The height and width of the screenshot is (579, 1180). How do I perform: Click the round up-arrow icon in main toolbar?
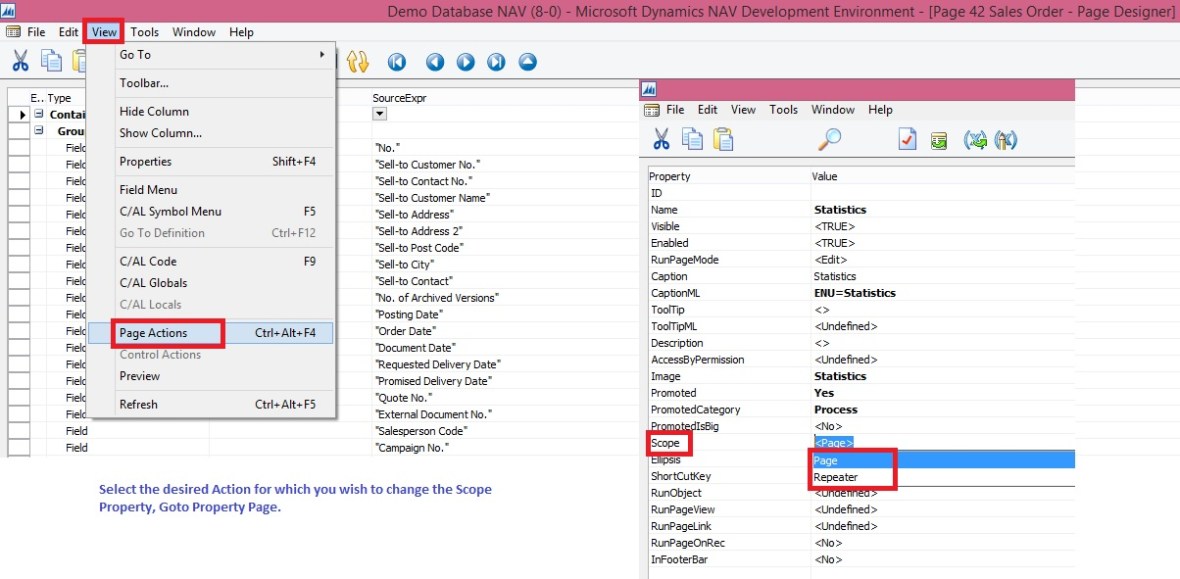click(x=527, y=62)
